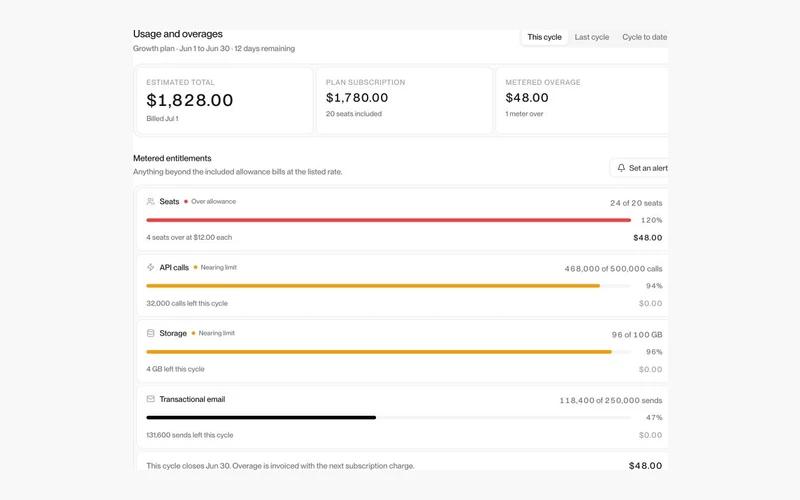Click the 'PLAN SUBSCRIPTION' card label

pos(365,82)
